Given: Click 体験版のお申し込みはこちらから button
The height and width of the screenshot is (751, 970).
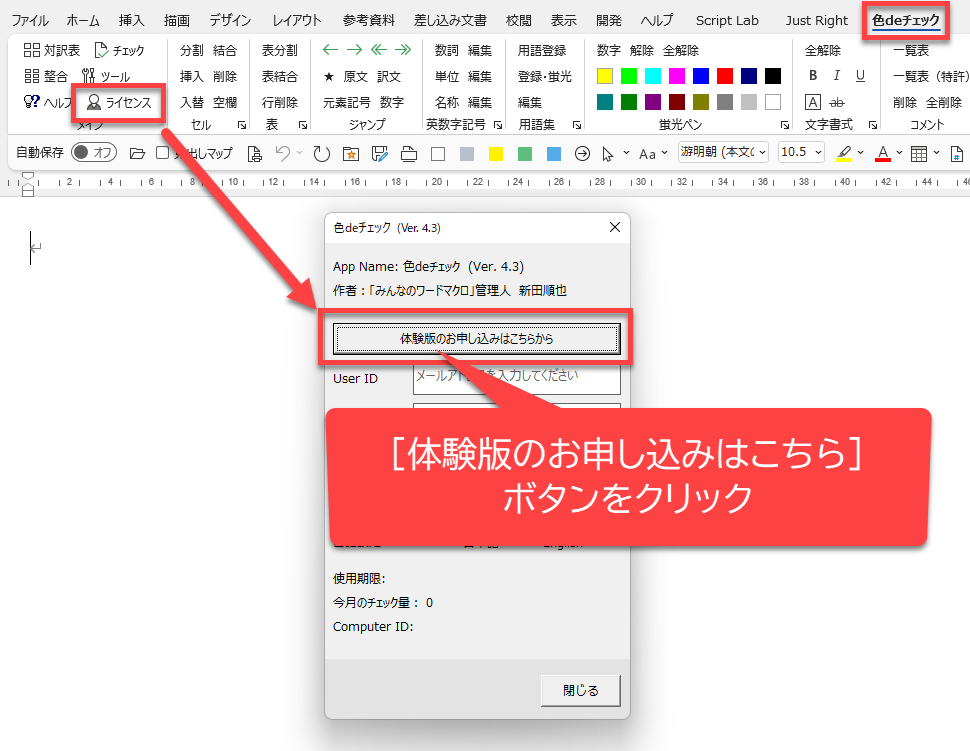Looking at the screenshot, I should (x=476, y=339).
